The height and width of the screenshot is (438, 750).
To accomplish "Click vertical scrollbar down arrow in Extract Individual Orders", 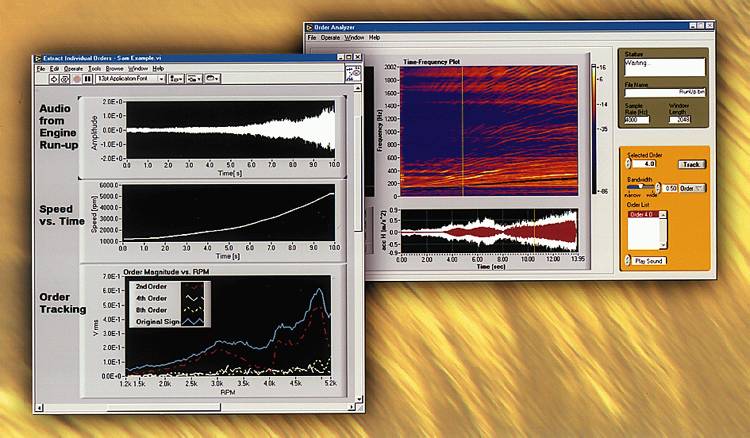I will tap(359, 399).
